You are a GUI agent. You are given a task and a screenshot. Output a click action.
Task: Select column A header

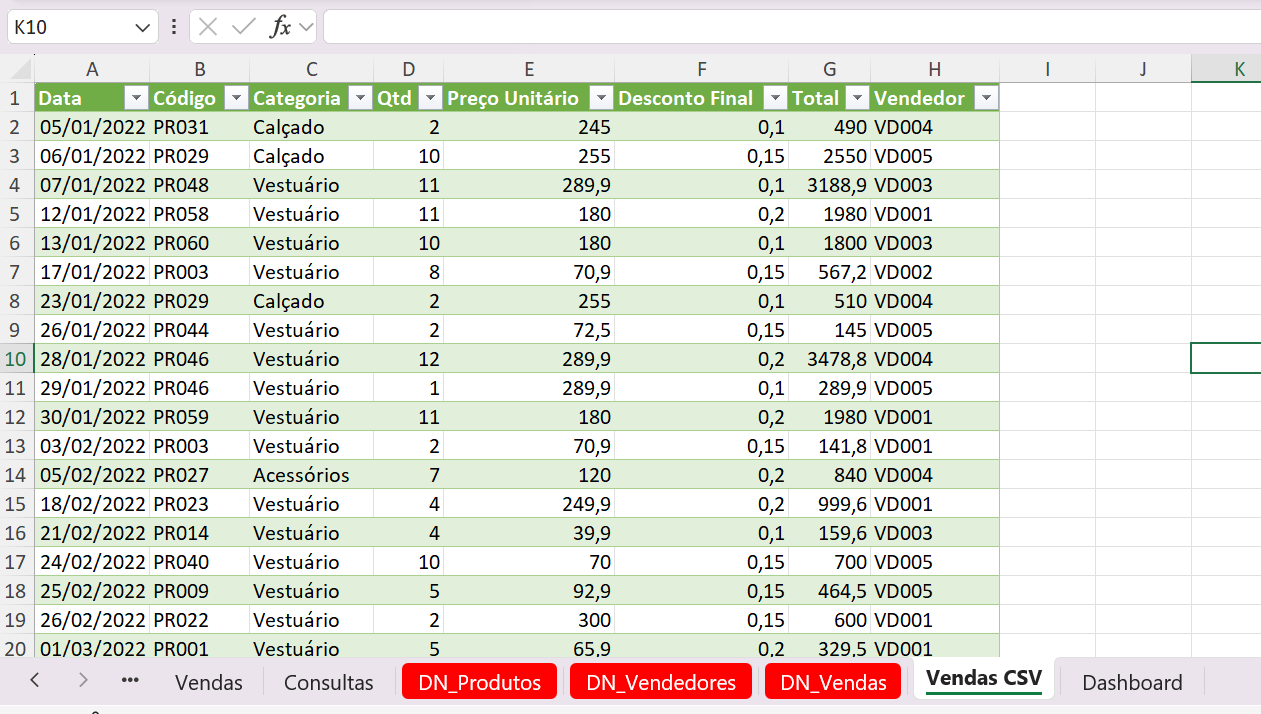(x=92, y=69)
